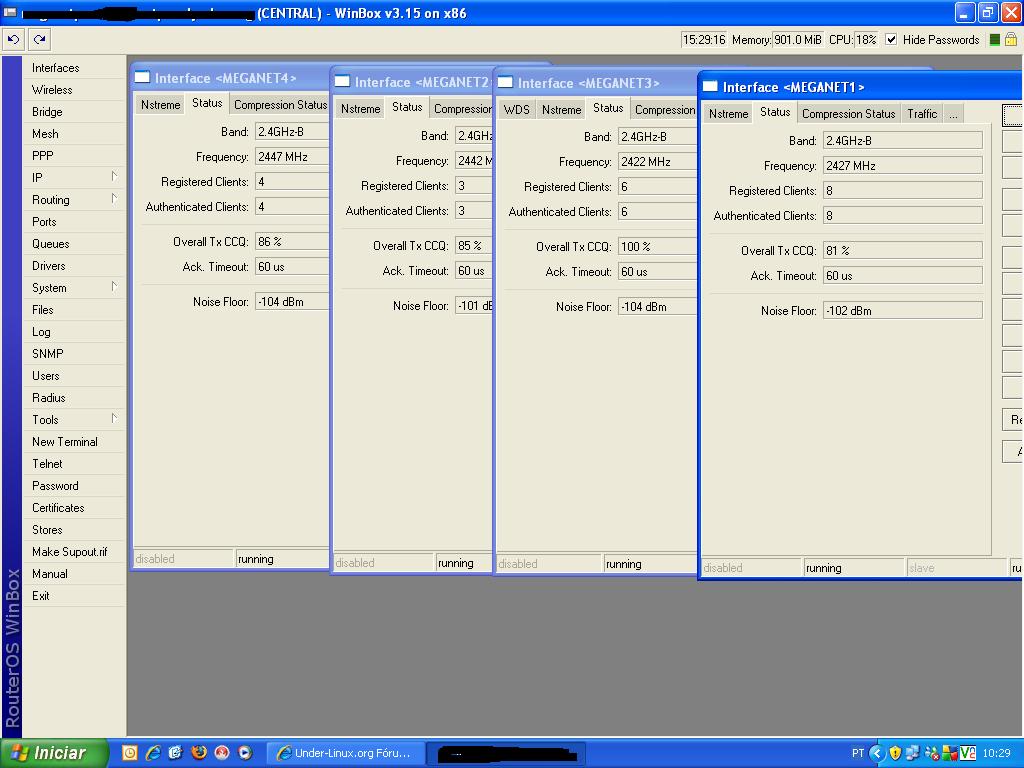
Task: Click the router time 15:29:16
Action: point(704,40)
